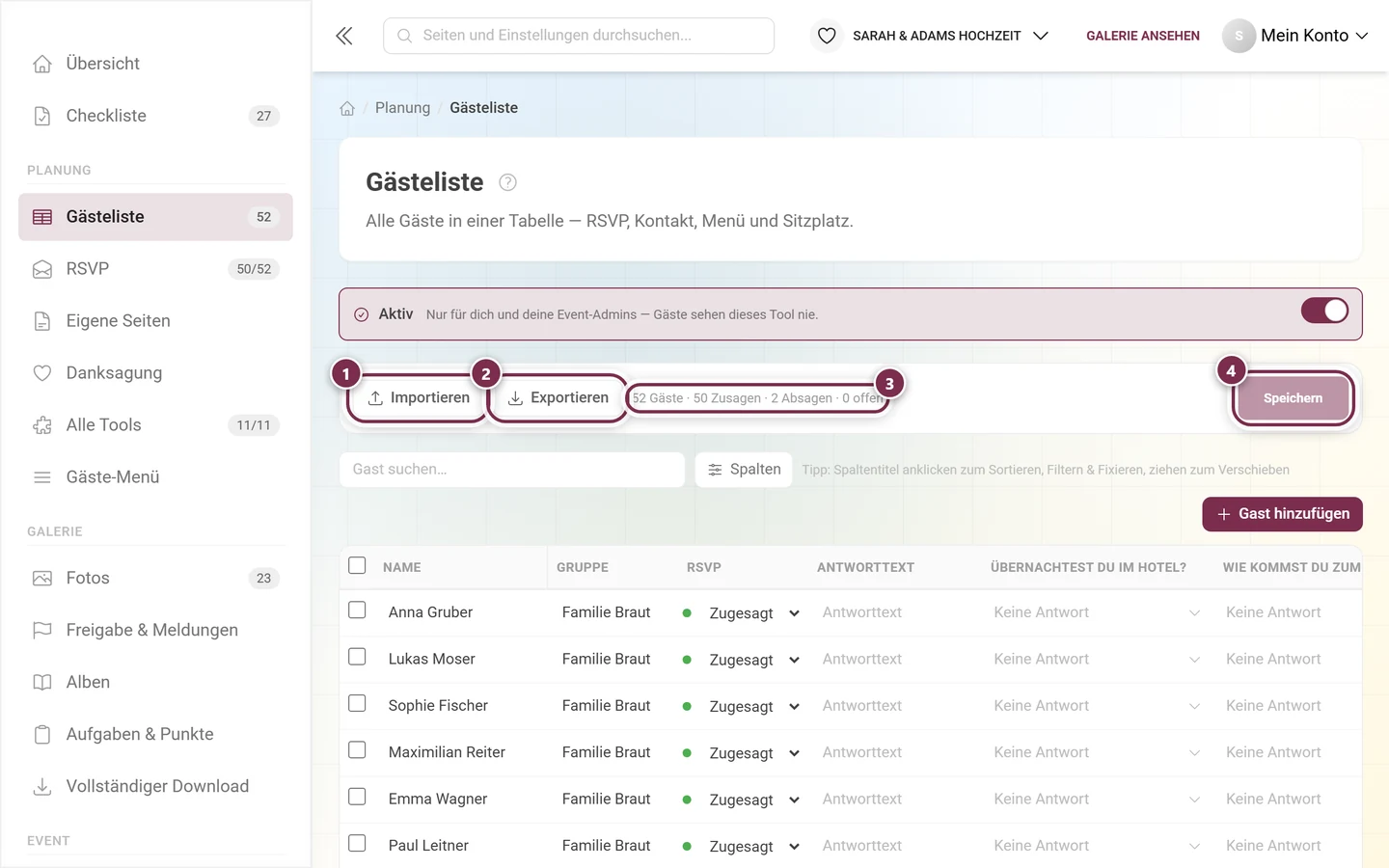The height and width of the screenshot is (868, 1389).
Task: Click the Eigene Seiten page icon
Action: pos(42,321)
